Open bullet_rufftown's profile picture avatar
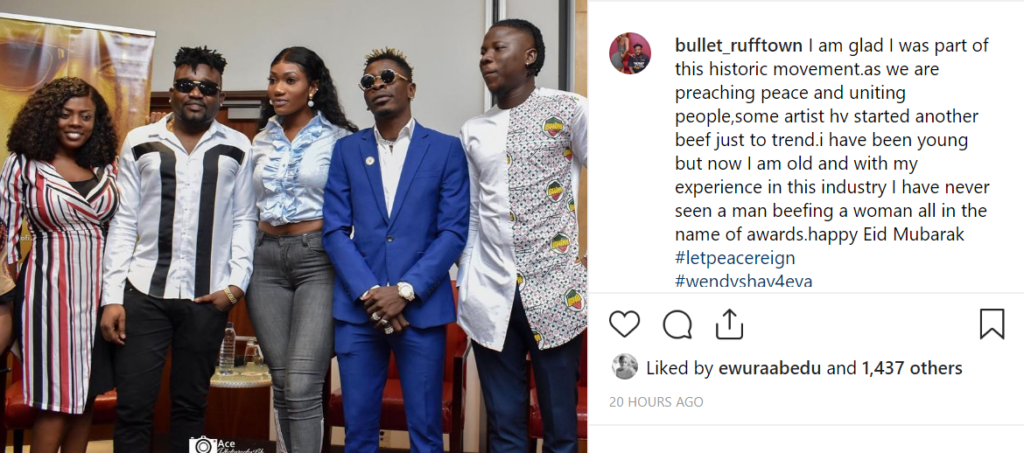The image size is (1024, 453). (630, 53)
